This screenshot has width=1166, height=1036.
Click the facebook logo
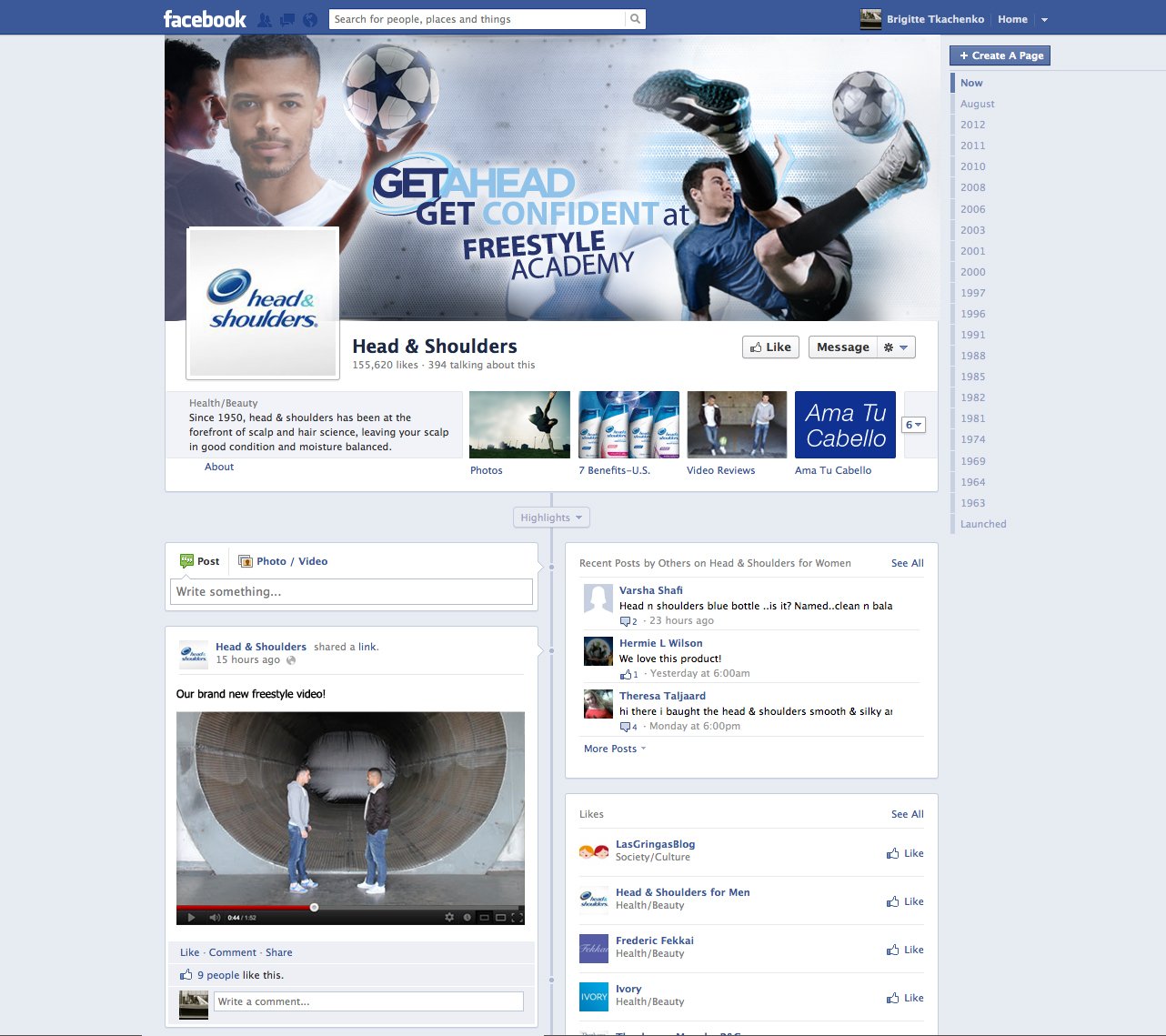(x=205, y=19)
